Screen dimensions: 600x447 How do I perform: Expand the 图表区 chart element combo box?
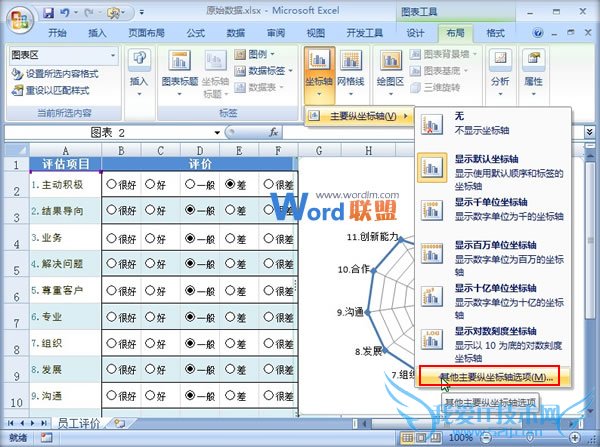(112, 55)
